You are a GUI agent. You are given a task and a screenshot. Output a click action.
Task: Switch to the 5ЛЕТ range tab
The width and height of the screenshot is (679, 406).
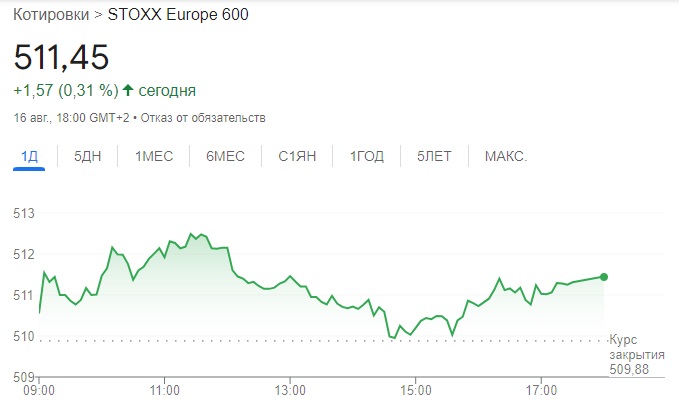pyautogui.click(x=434, y=156)
